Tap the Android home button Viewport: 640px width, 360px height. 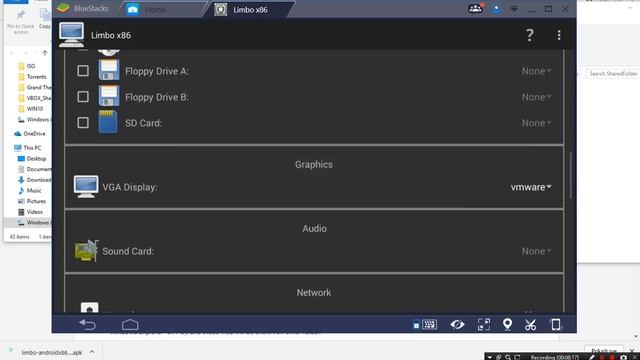click(x=130, y=324)
